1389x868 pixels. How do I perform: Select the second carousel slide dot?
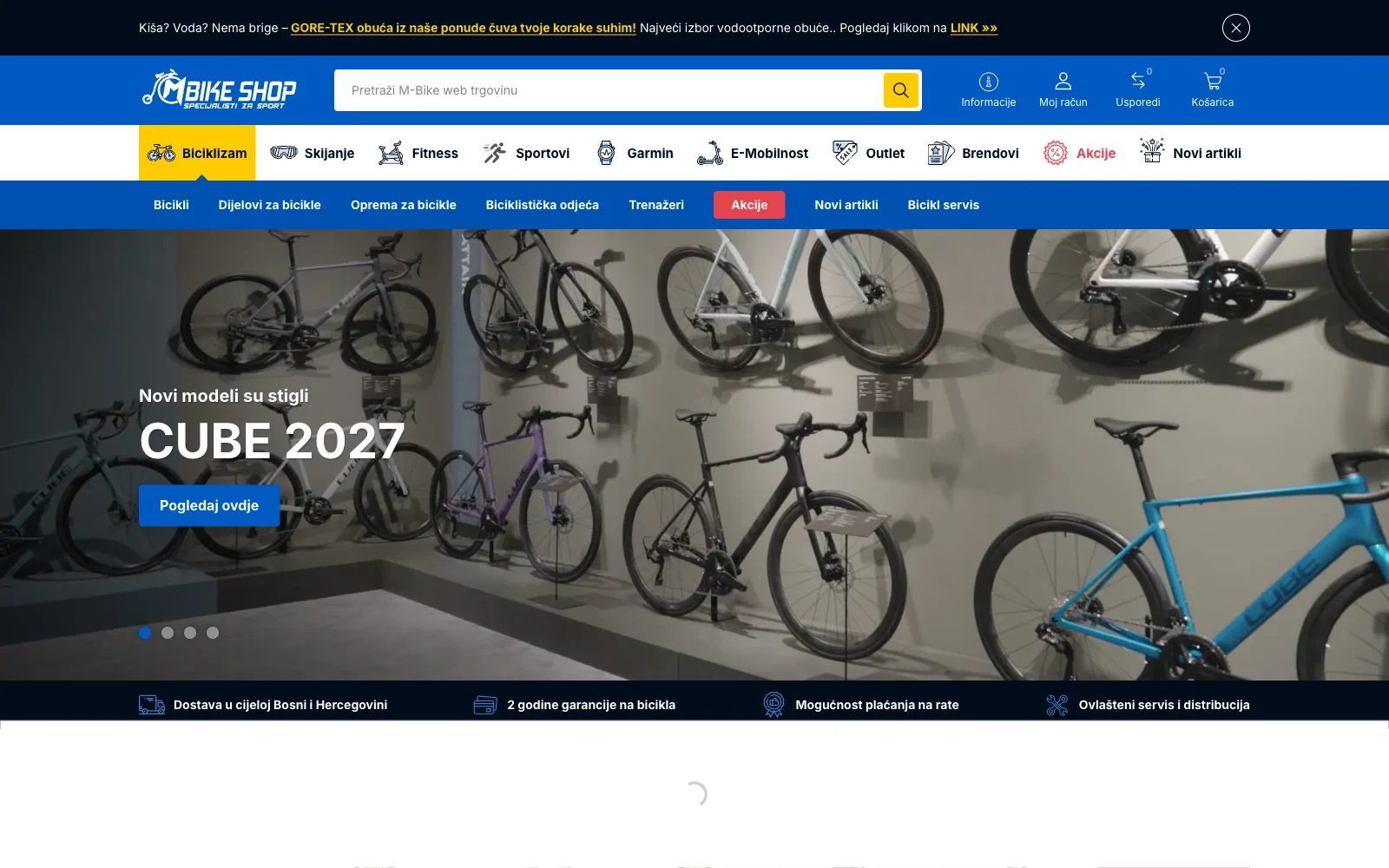168,633
